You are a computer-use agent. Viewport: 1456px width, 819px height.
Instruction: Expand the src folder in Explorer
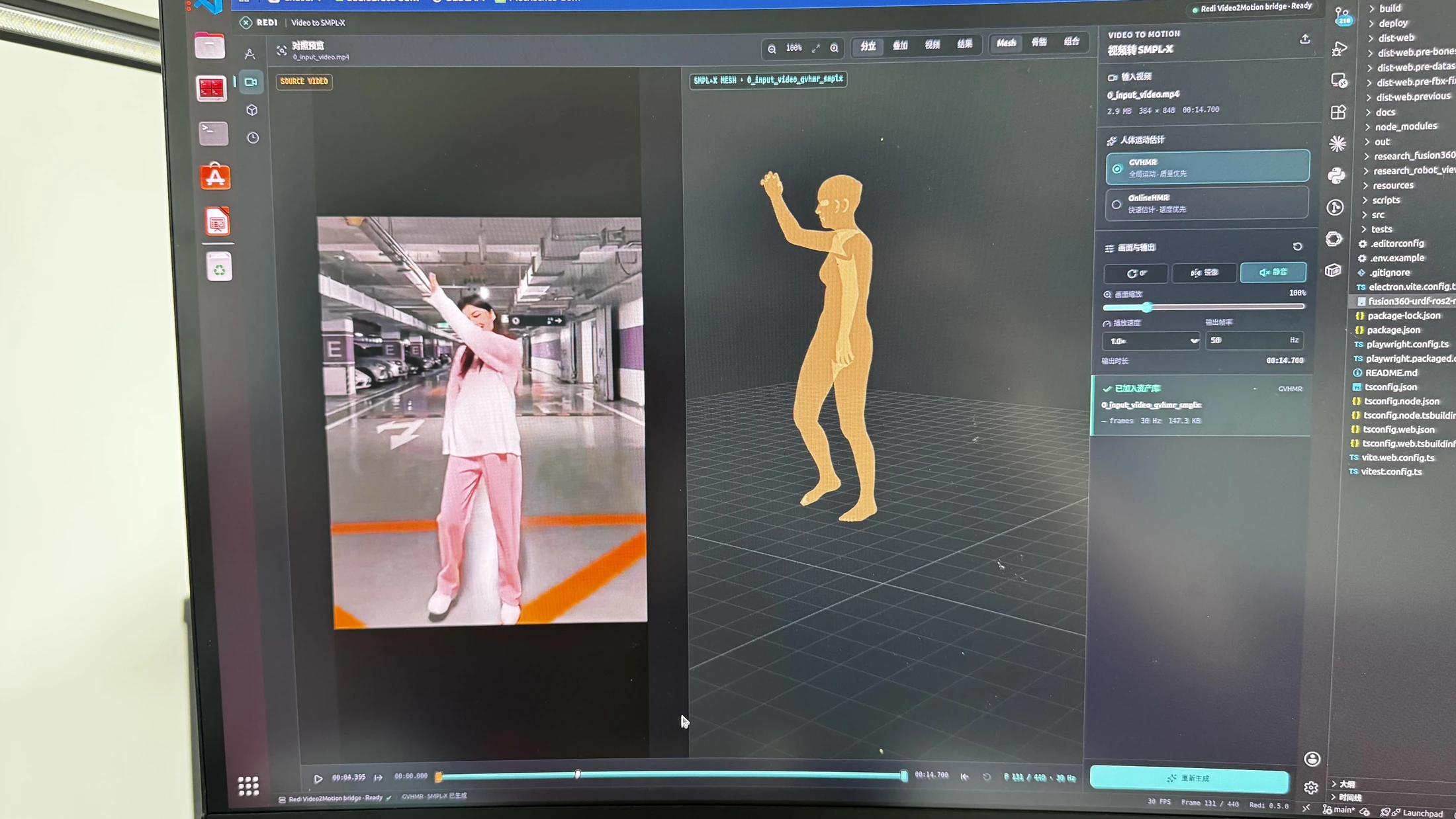pyautogui.click(x=1378, y=214)
